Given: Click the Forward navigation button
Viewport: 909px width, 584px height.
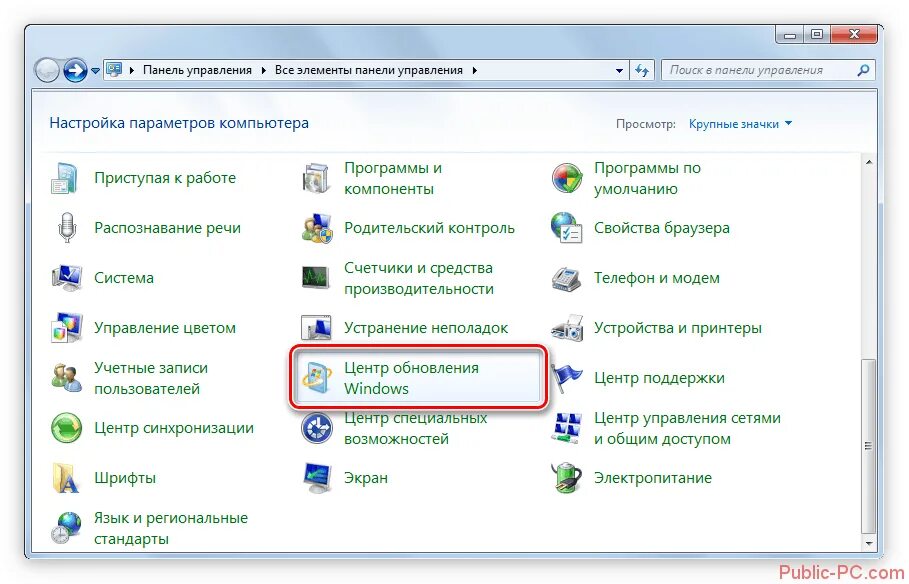Looking at the screenshot, I should pyautogui.click(x=75, y=71).
